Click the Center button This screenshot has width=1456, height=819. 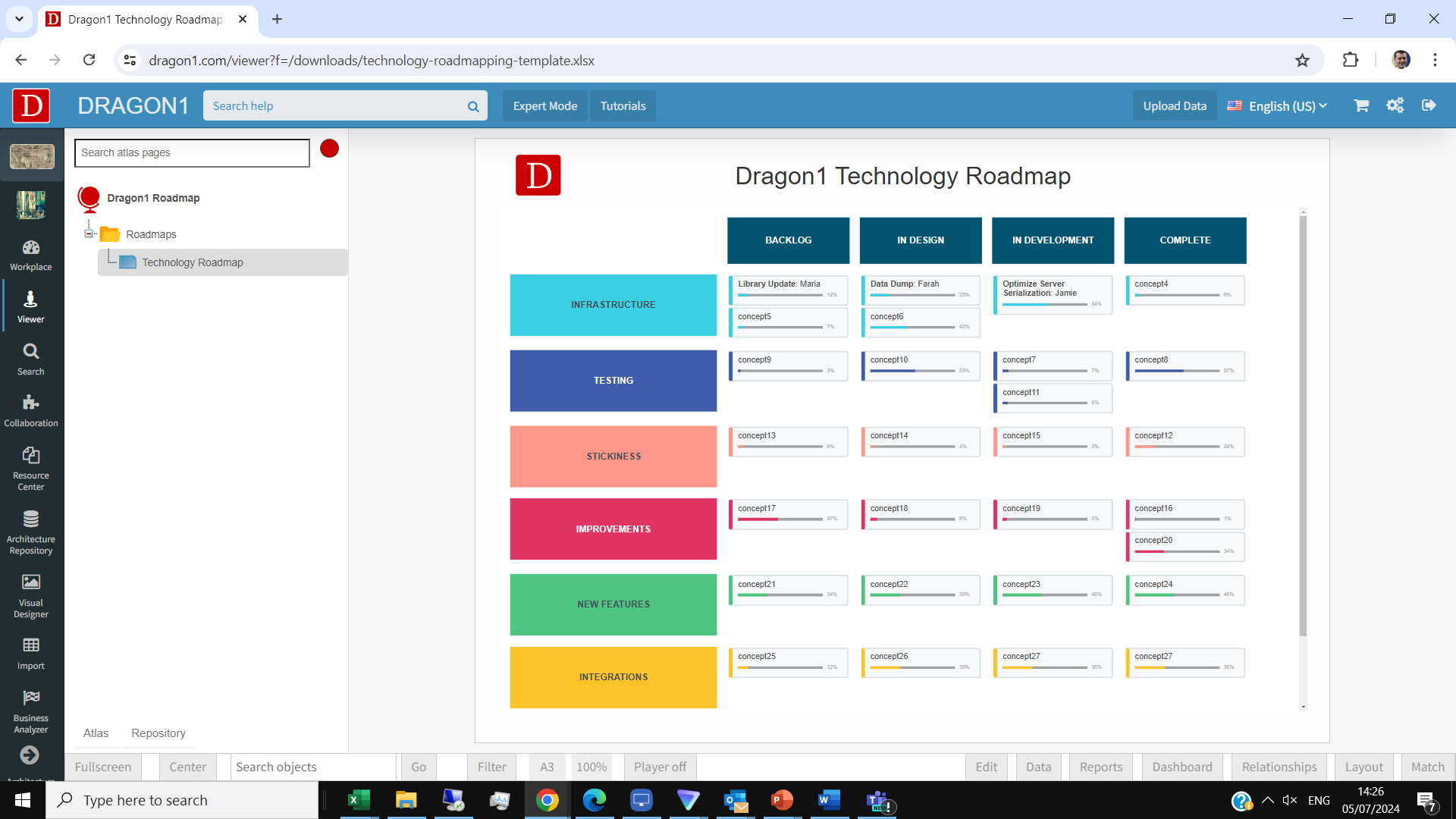188,767
